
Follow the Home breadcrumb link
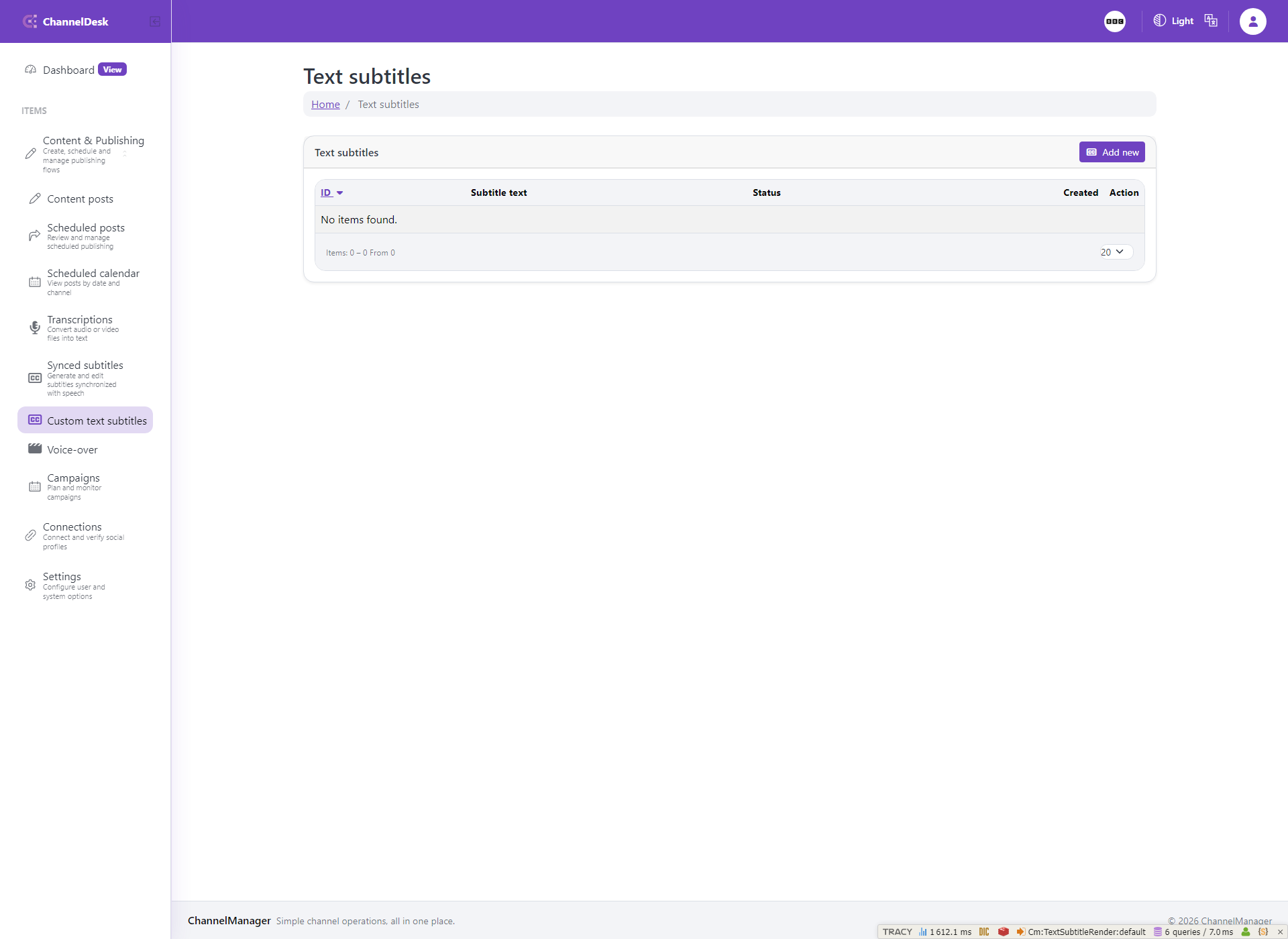pos(325,104)
